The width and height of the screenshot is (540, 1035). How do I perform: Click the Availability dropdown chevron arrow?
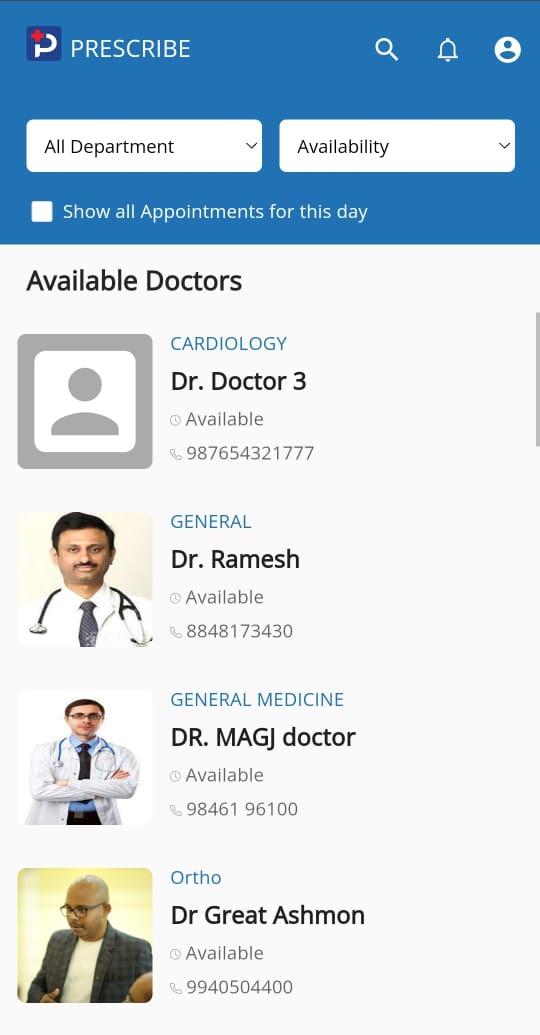[x=504, y=146]
